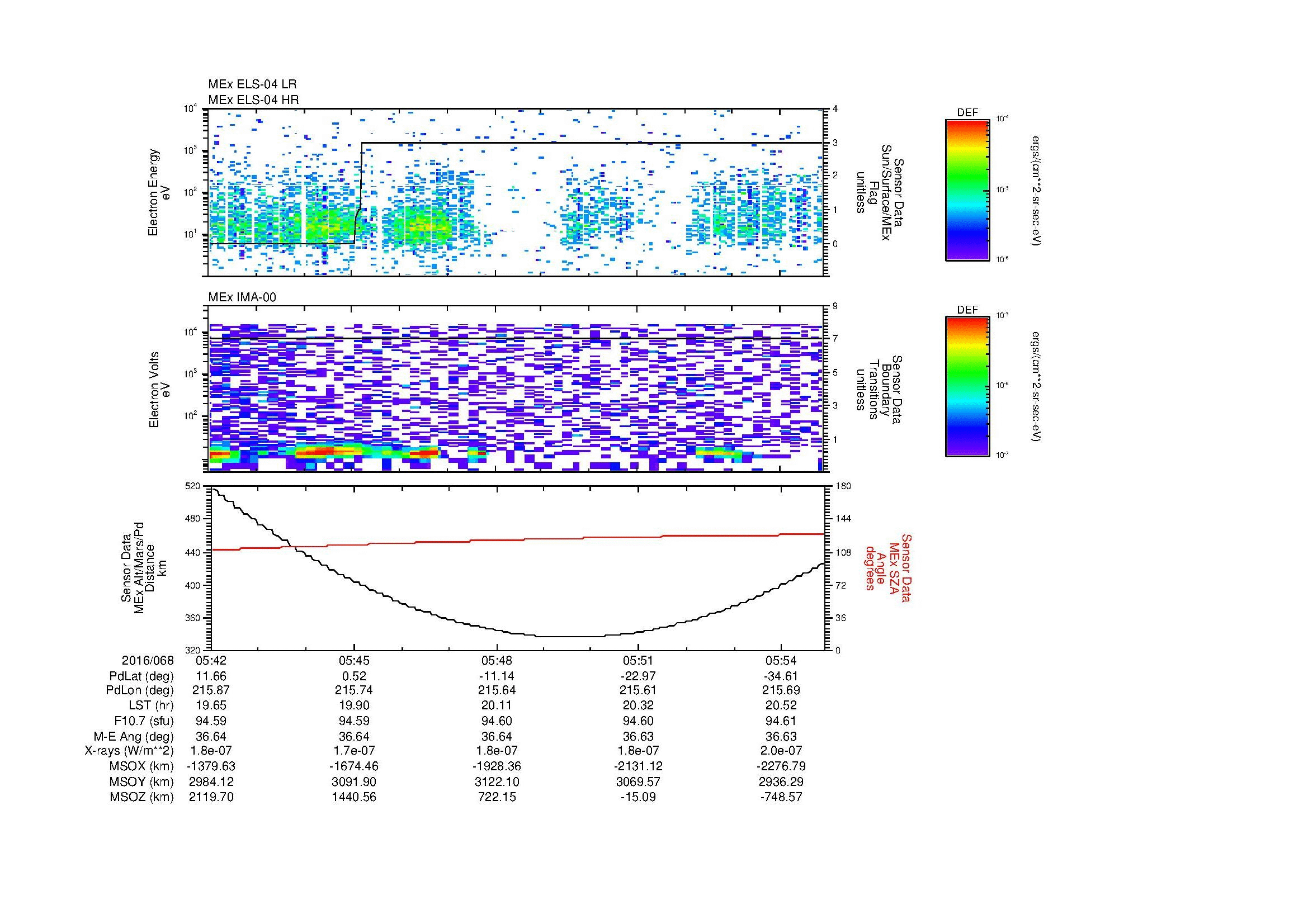Click MSOX value -2276.79
This screenshot has height=924, width=1308.
click(781, 766)
